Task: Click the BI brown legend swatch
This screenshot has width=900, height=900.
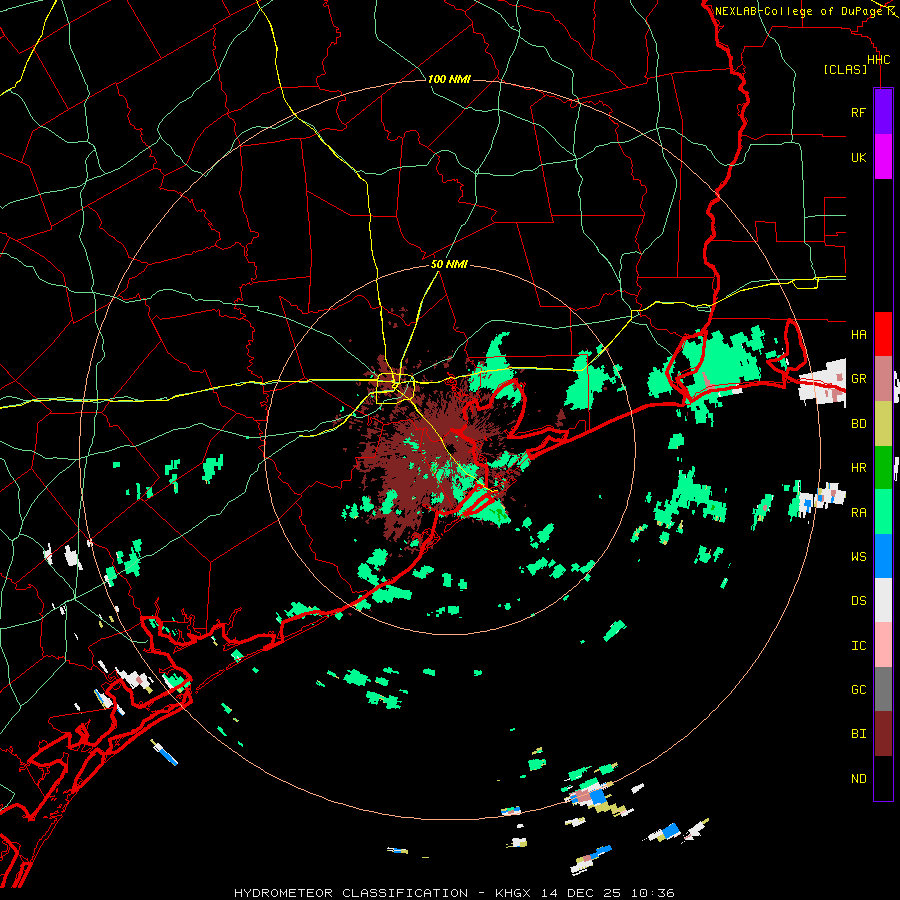Action: [x=883, y=734]
